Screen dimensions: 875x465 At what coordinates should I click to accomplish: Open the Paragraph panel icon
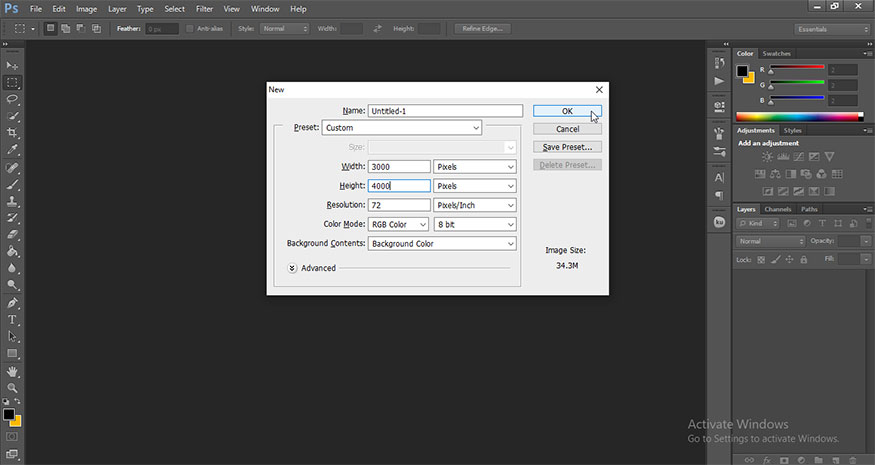(x=719, y=195)
